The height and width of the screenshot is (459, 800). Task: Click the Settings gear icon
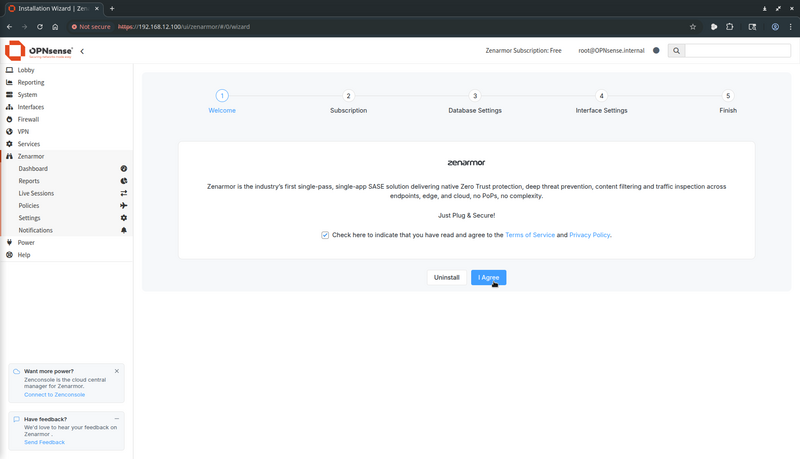click(123, 218)
